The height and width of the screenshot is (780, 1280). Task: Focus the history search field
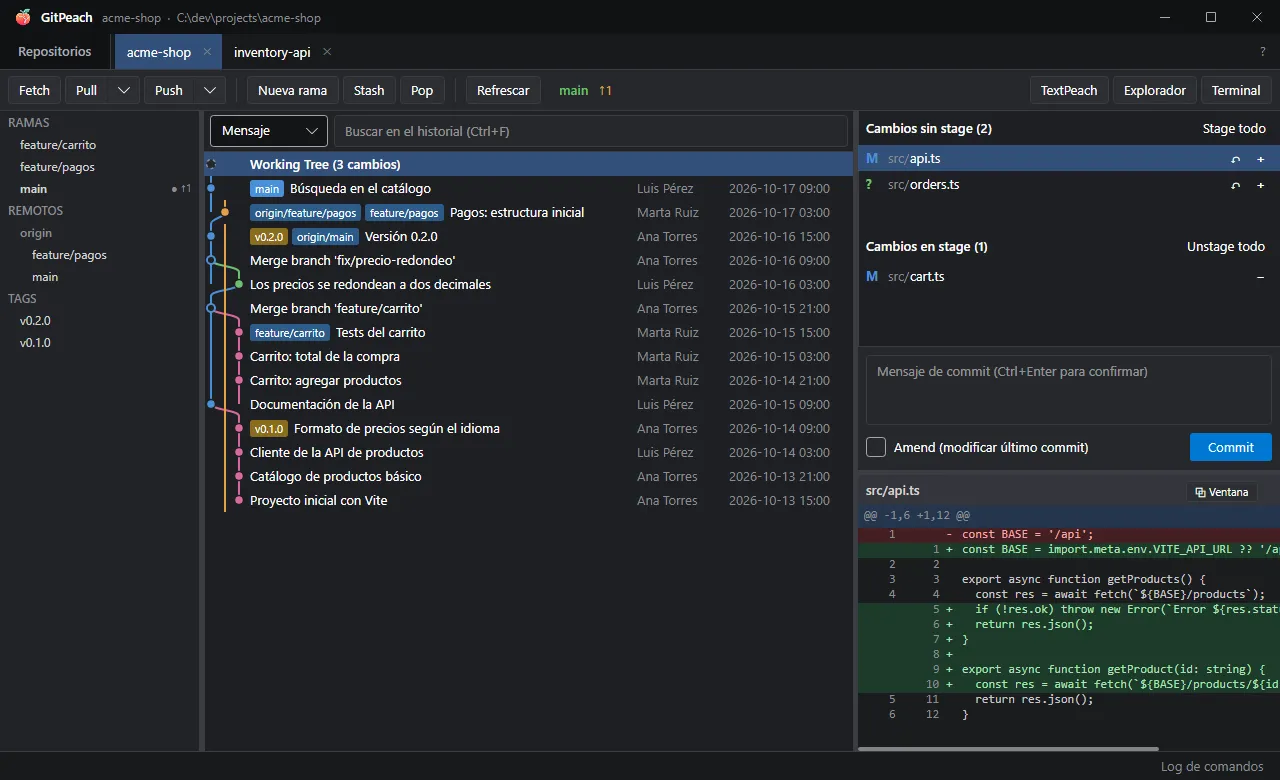click(590, 131)
